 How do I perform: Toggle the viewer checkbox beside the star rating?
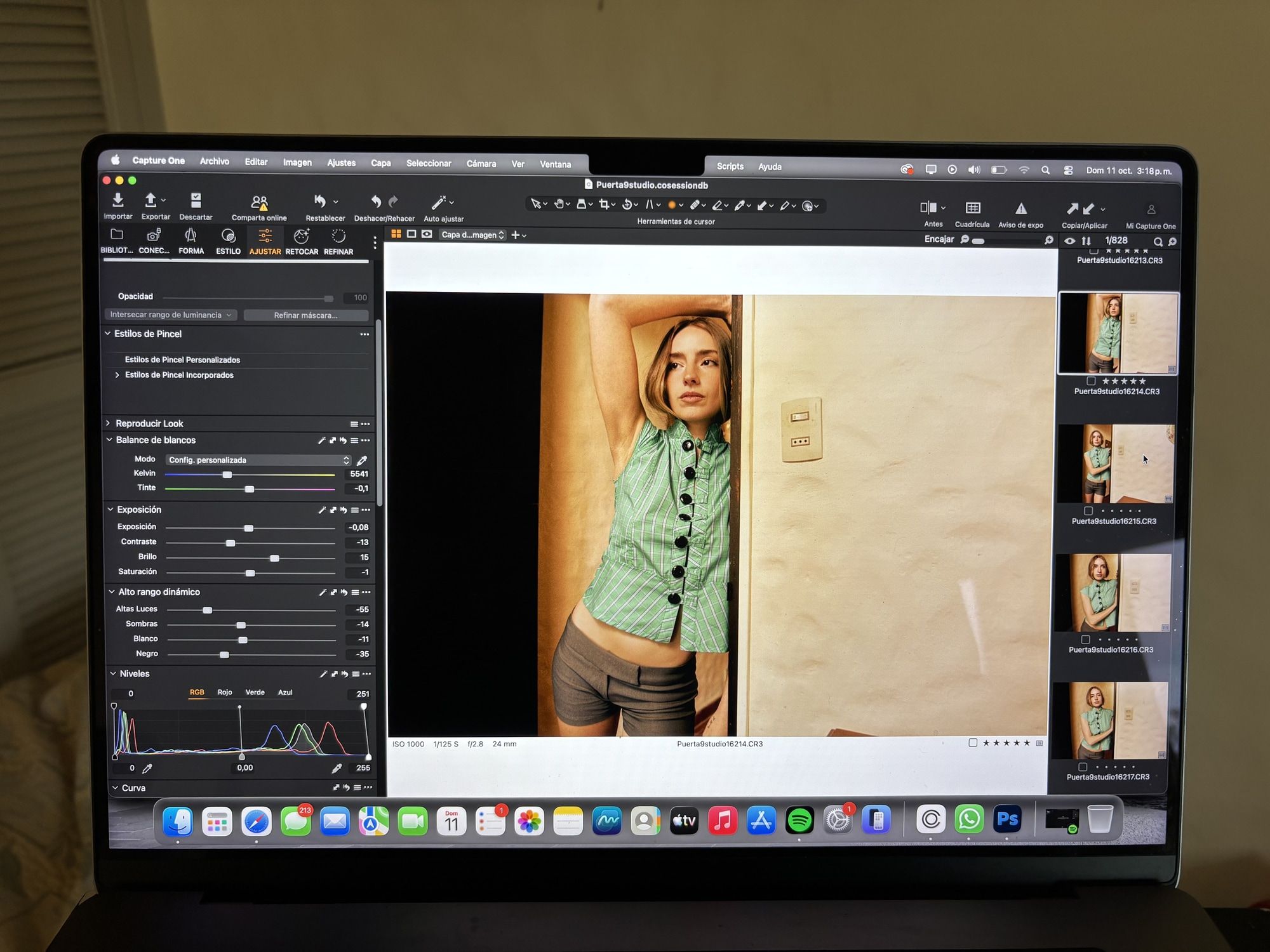[973, 743]
